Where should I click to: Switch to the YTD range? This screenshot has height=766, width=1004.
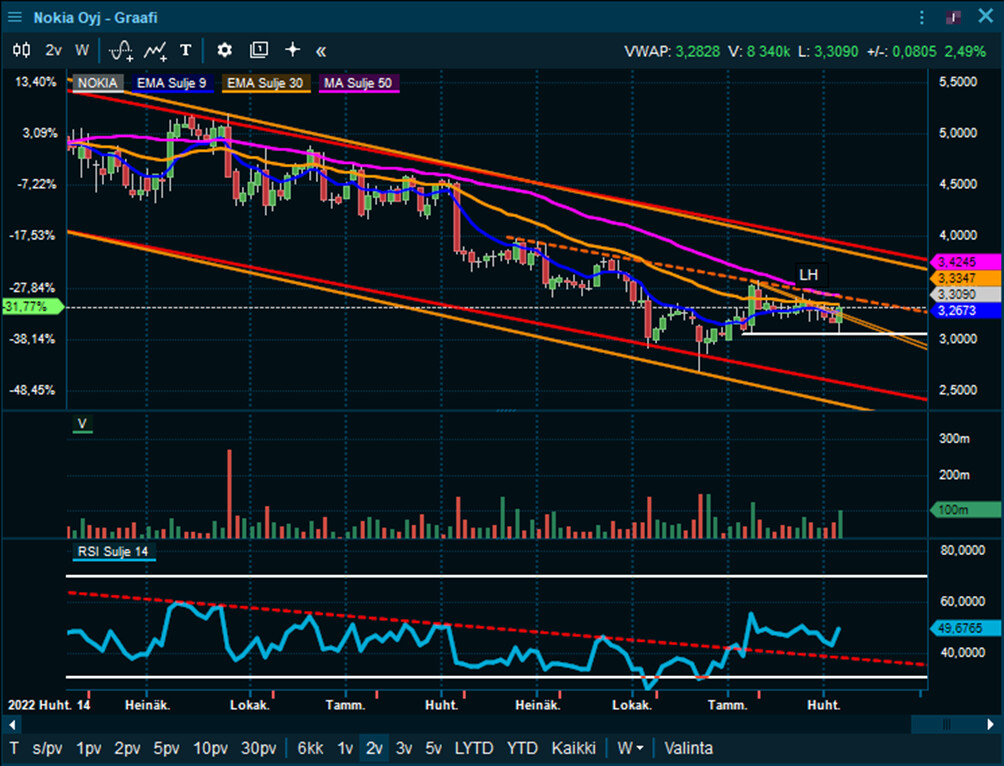(522, 748)
